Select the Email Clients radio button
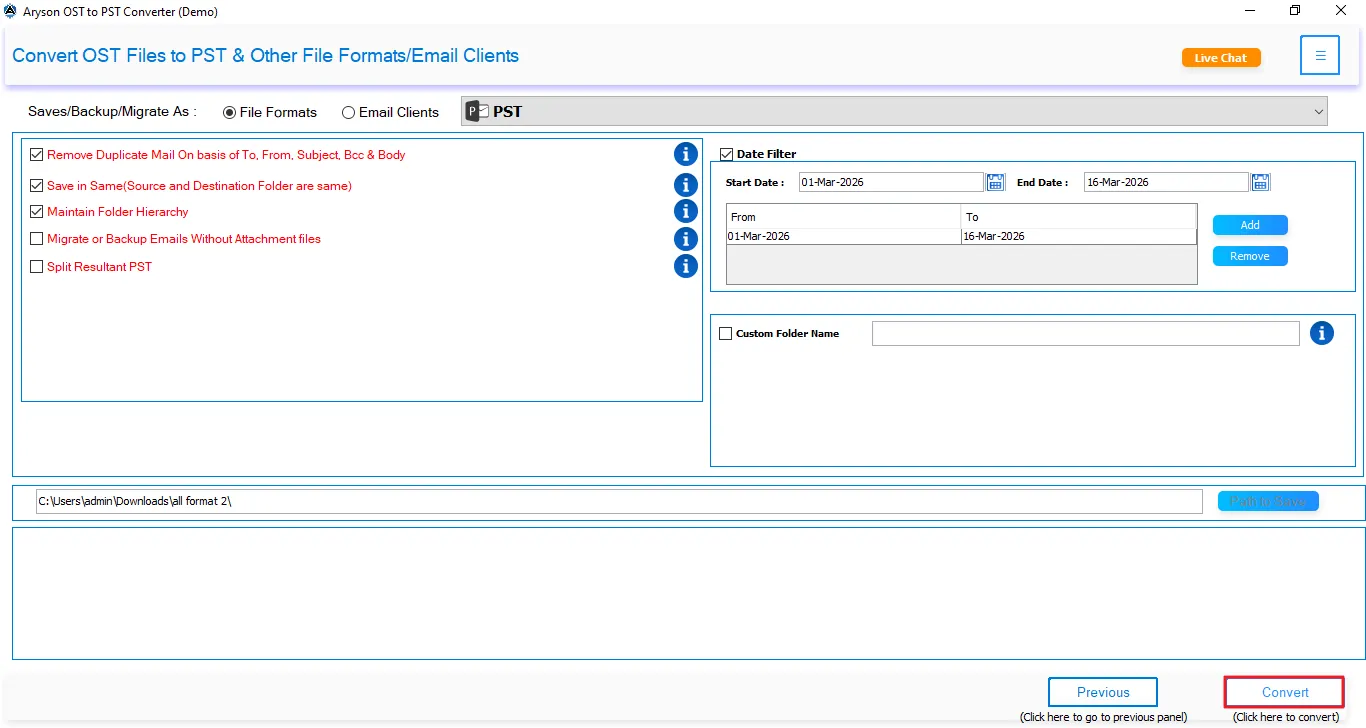Image resolution: width=1366 pixels, height=728 pixels. tap(349, 112)
